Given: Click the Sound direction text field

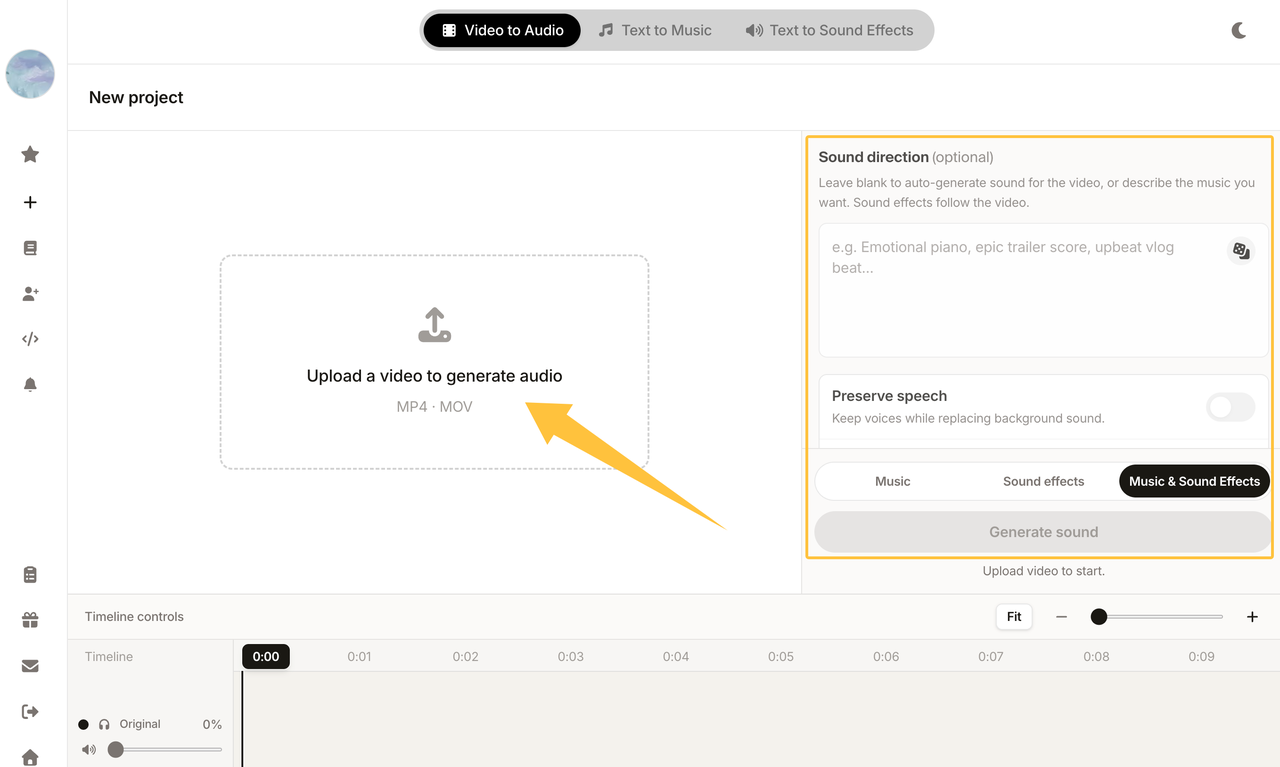Looking at the screenshot, I should click(x=1043, y=290).
